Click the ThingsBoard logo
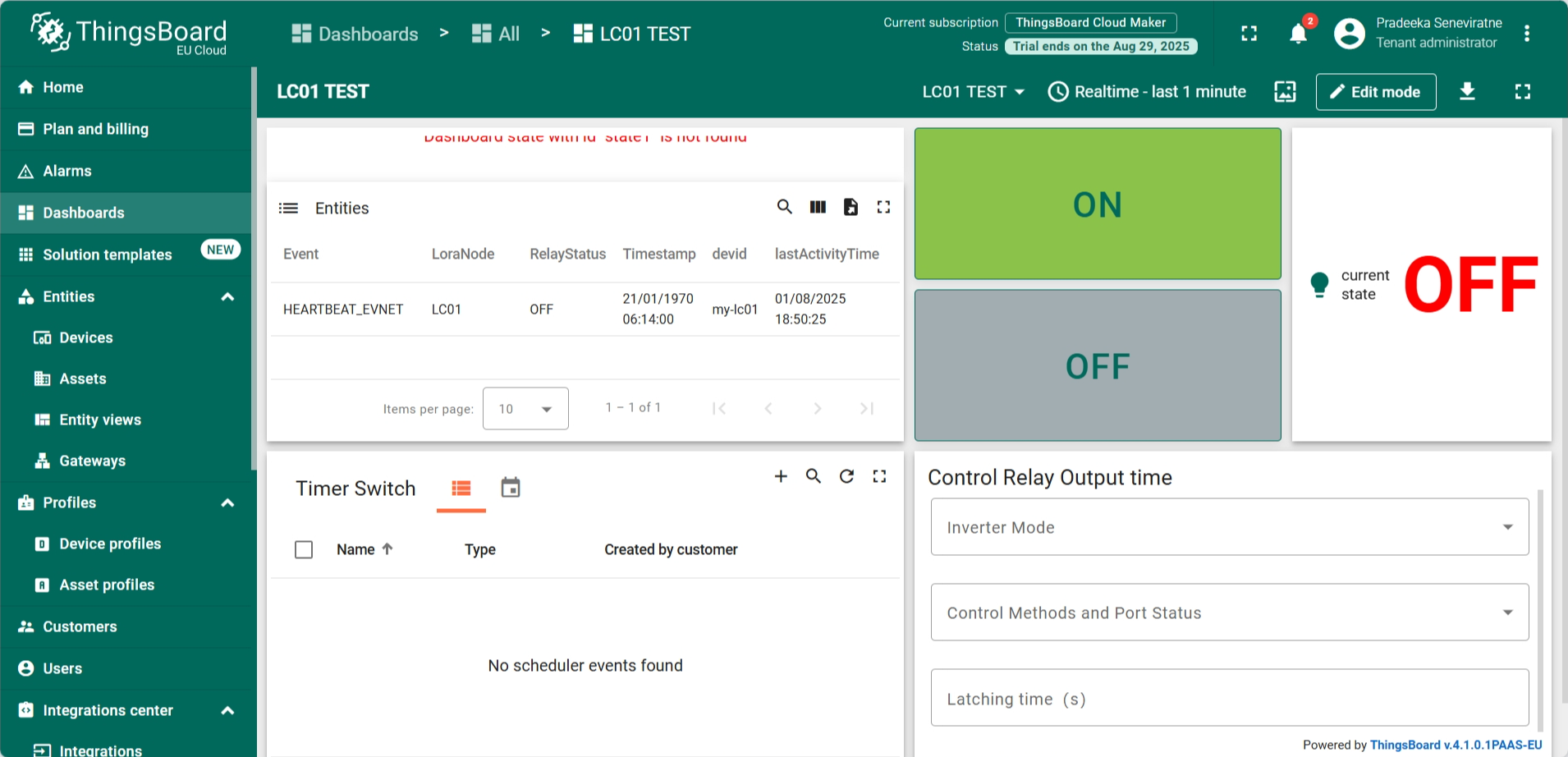This screenshot has height=757, width=1568. click(x=129, y=34)
